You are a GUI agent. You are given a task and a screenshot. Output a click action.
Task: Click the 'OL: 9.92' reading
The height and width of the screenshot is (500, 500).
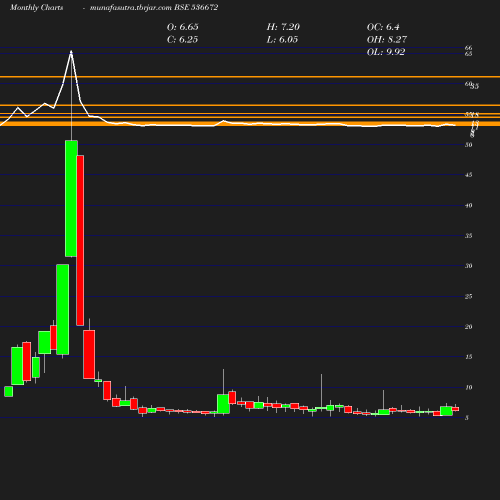coord(386,52)
